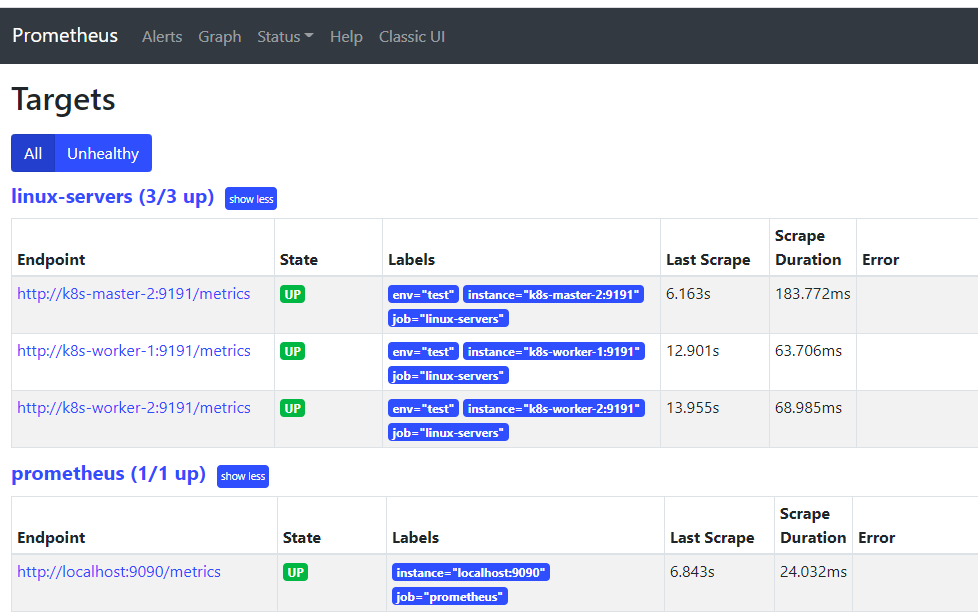Click instance="localhost:9090" label

(471, 572)
